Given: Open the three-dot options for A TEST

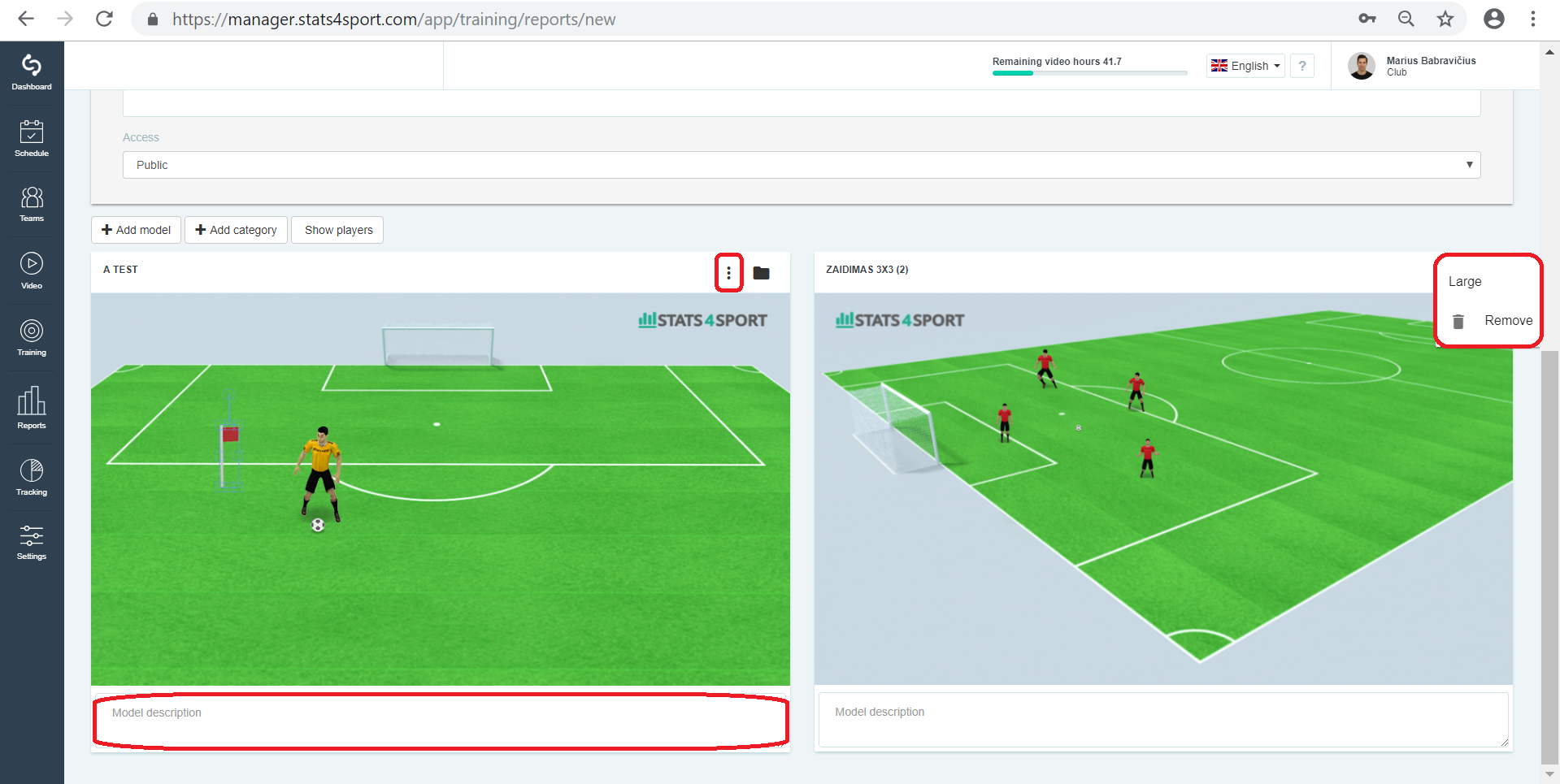Looking at the screenshot, I should (x=728, y=273).
